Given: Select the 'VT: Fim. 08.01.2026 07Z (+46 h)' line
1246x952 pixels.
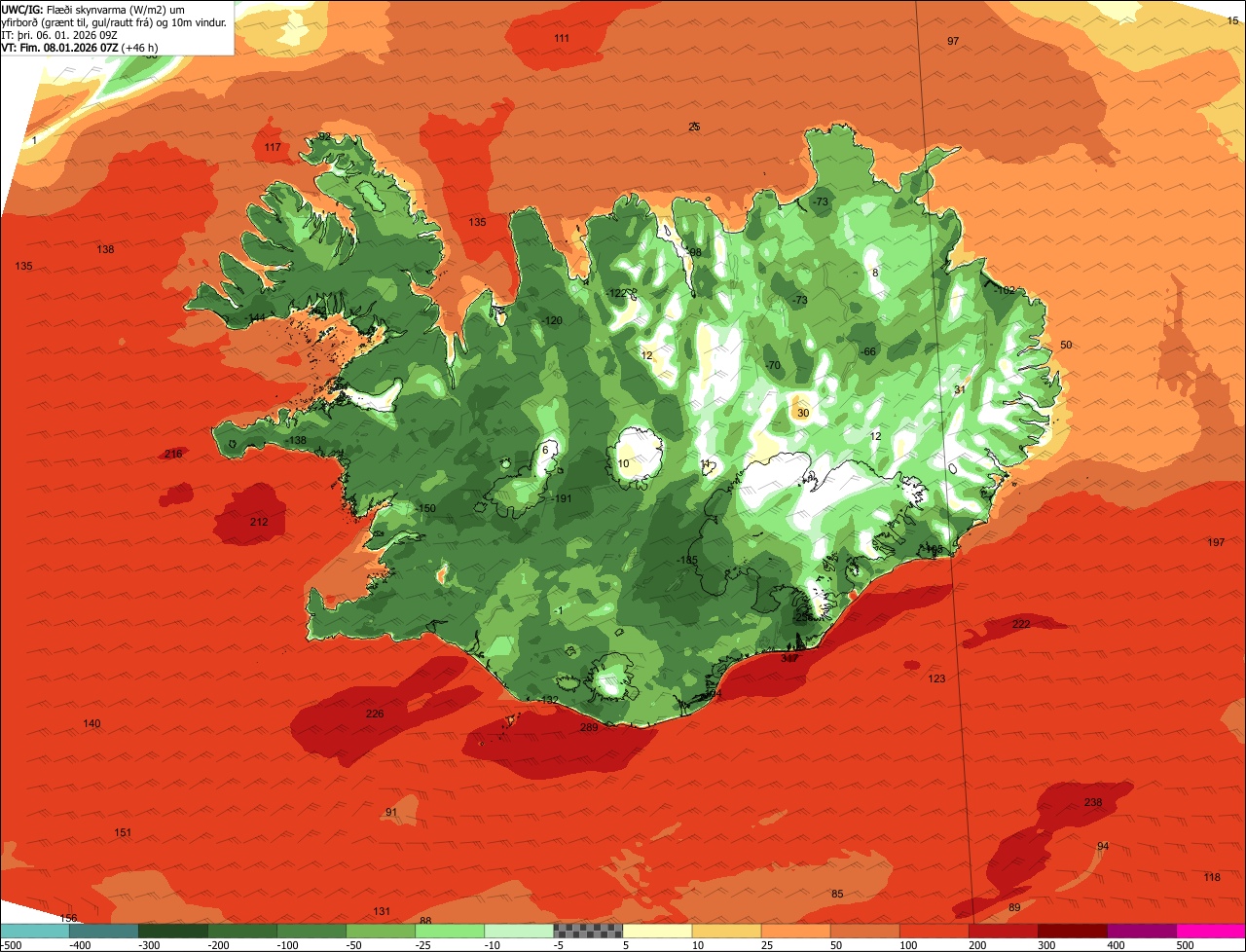Looking at the screenshot, I should tap(80, 47).
